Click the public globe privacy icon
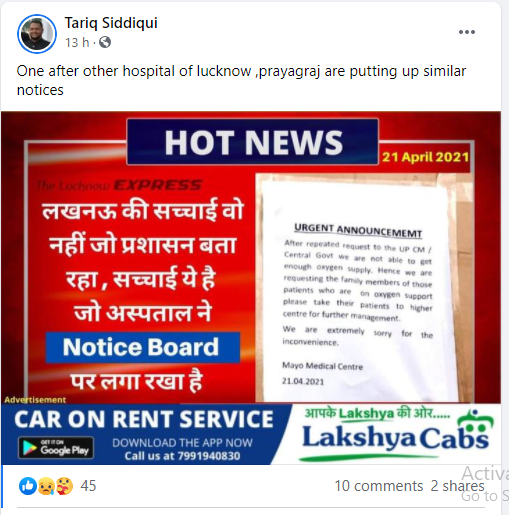 [105, 42]
